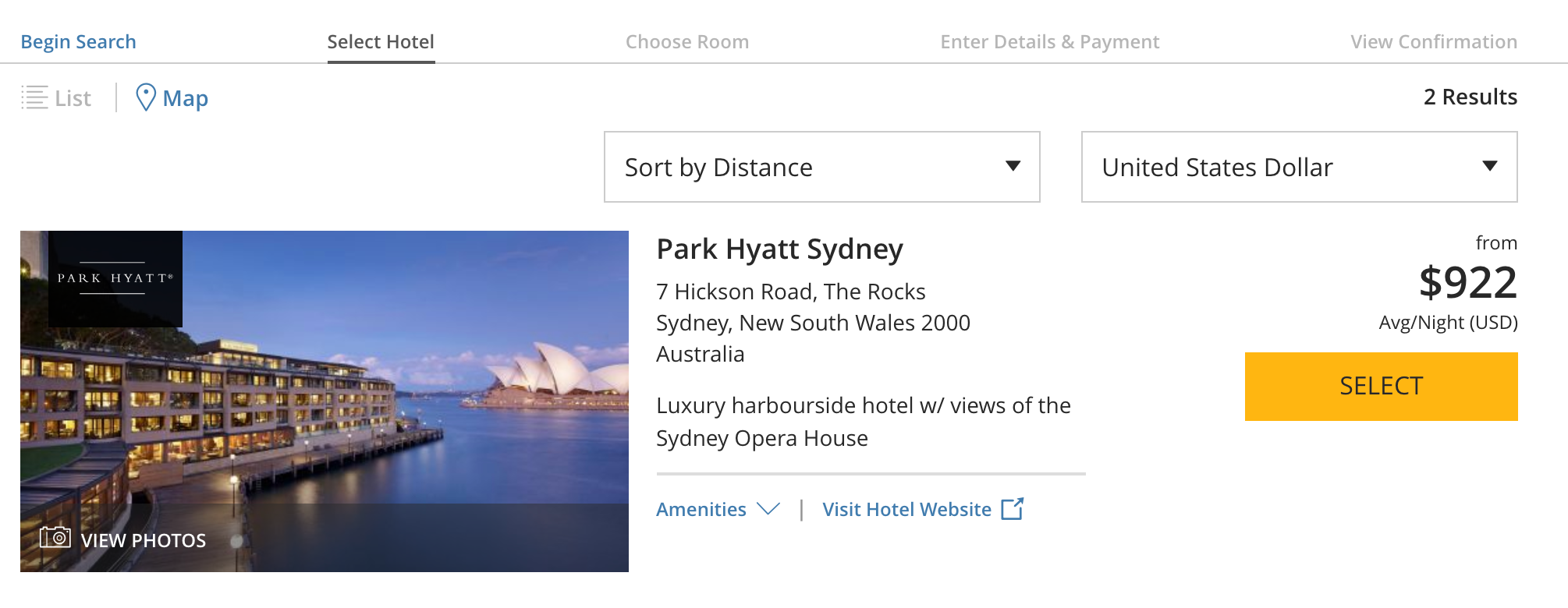This screenshot has width=1568, height=608.
Task: Click the map pin icon
Action: coord(146,97)
